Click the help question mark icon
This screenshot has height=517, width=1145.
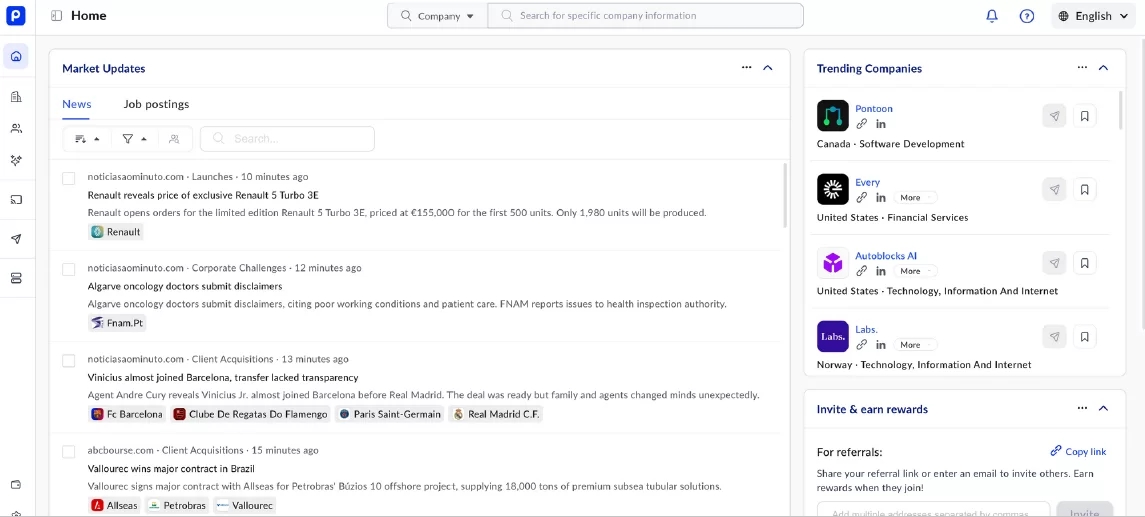point(1027,16)
